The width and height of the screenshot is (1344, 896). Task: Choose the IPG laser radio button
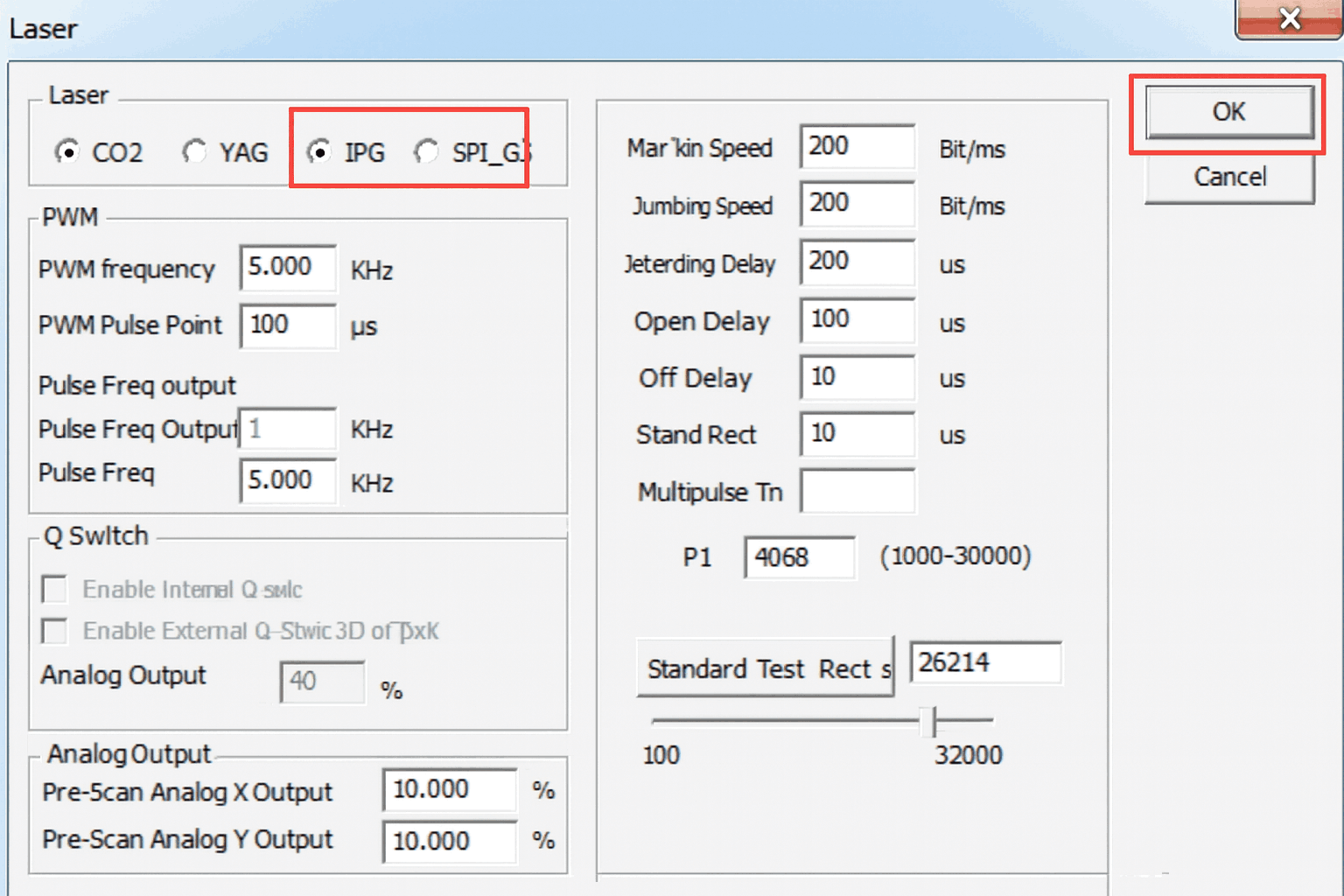[x=320, y=152]
